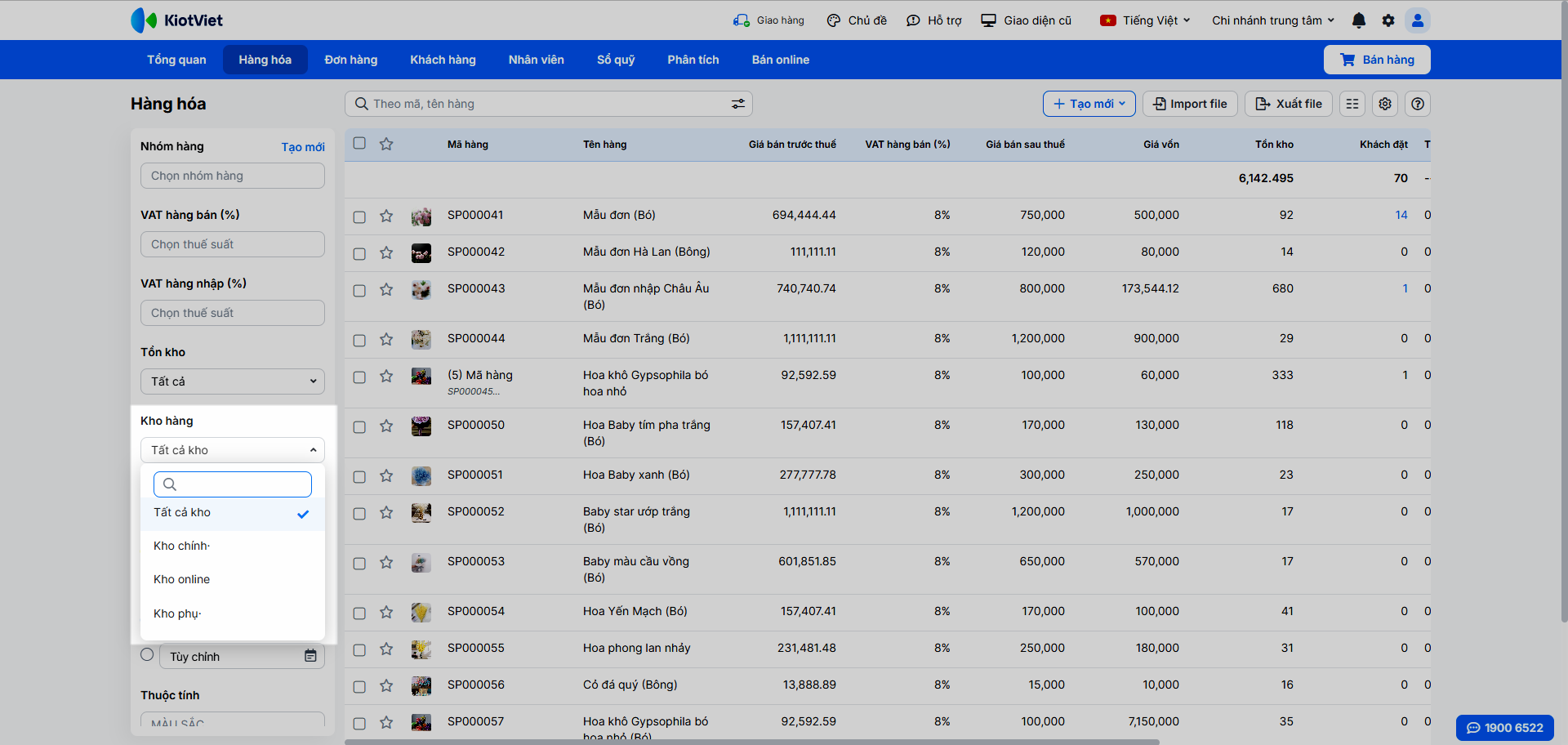Click the Bán hàng button
1568x745 pixels.
coord(1376,60)
